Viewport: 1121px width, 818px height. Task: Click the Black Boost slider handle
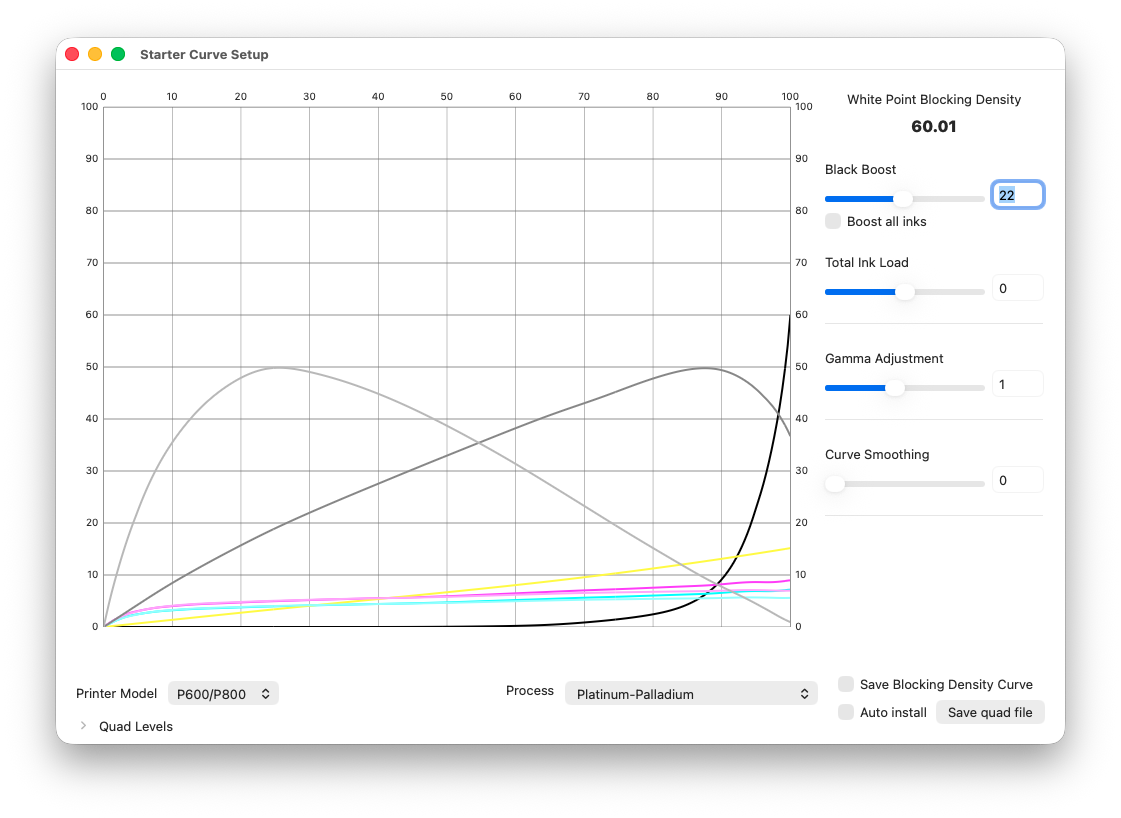pos(904,199)
